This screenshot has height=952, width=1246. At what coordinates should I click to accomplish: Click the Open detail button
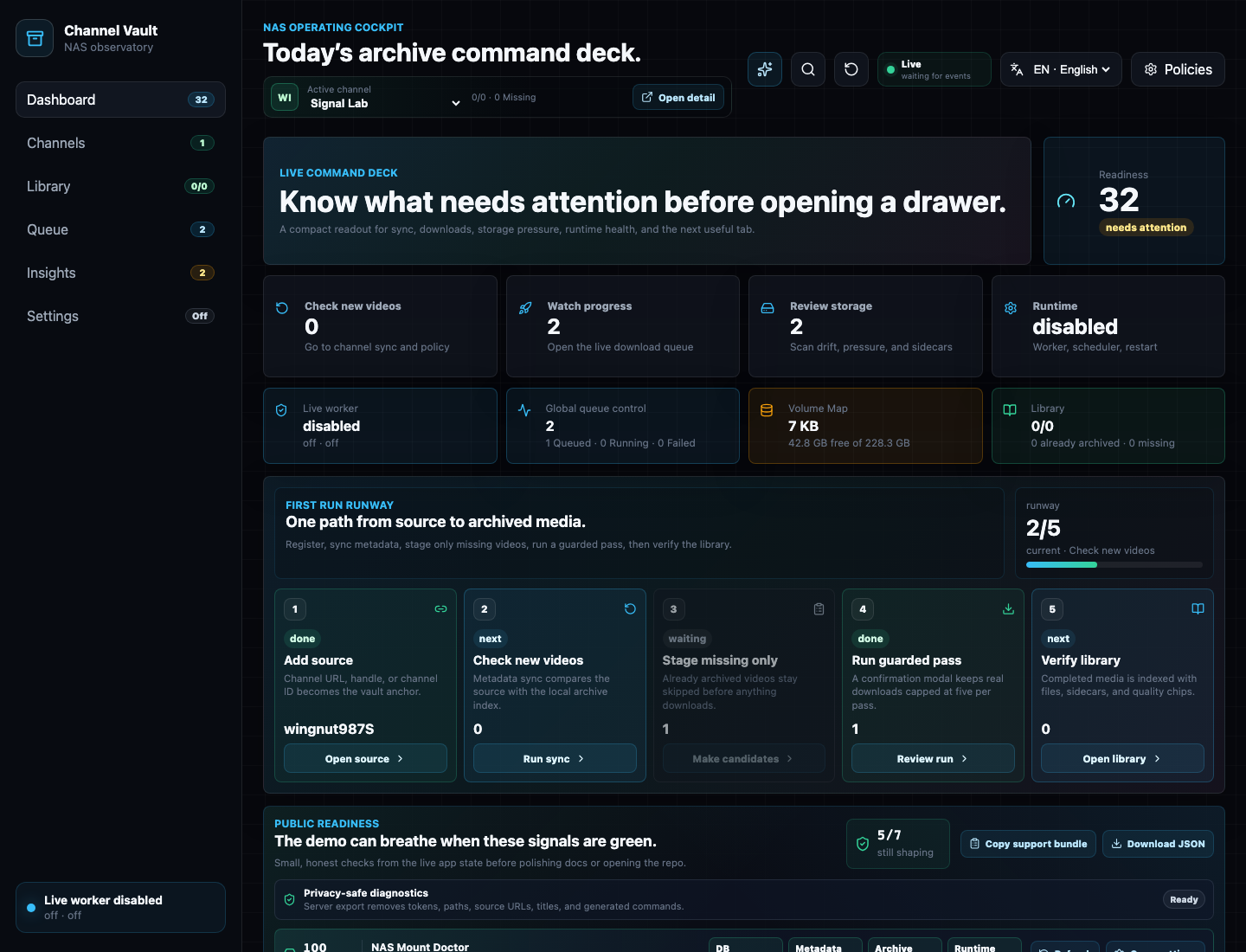pyautogui.click(x=678, y=98)
